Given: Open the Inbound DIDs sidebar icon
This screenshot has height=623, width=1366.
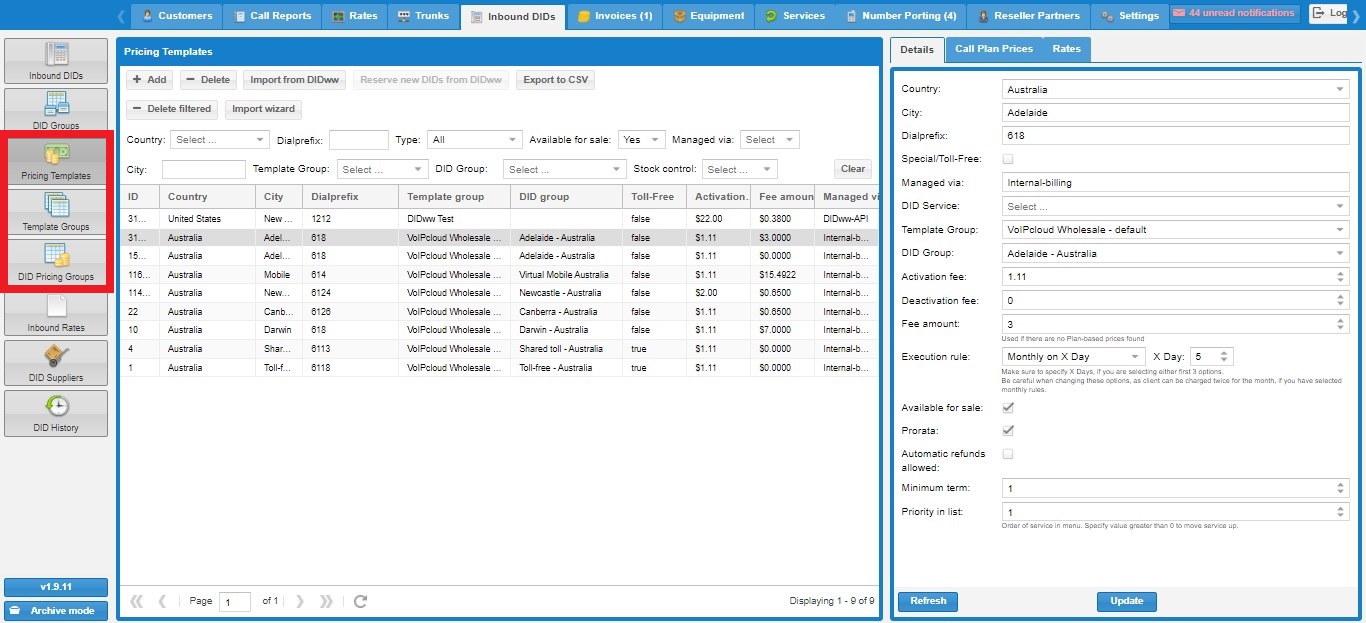Looking at the screenshot, I should (x=56, y=61).
